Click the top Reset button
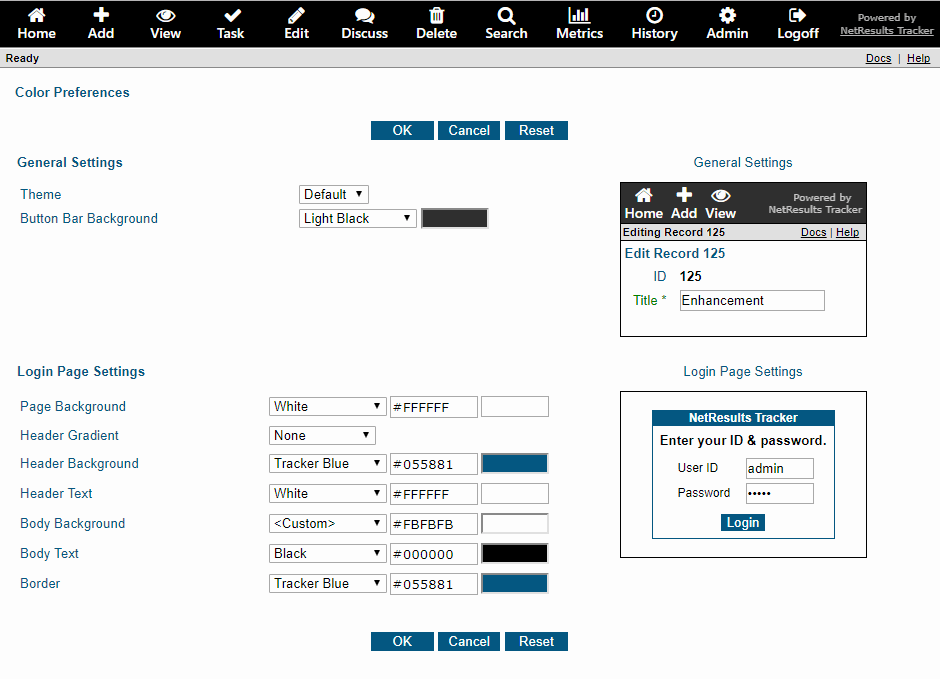 (x=537, y=131)
